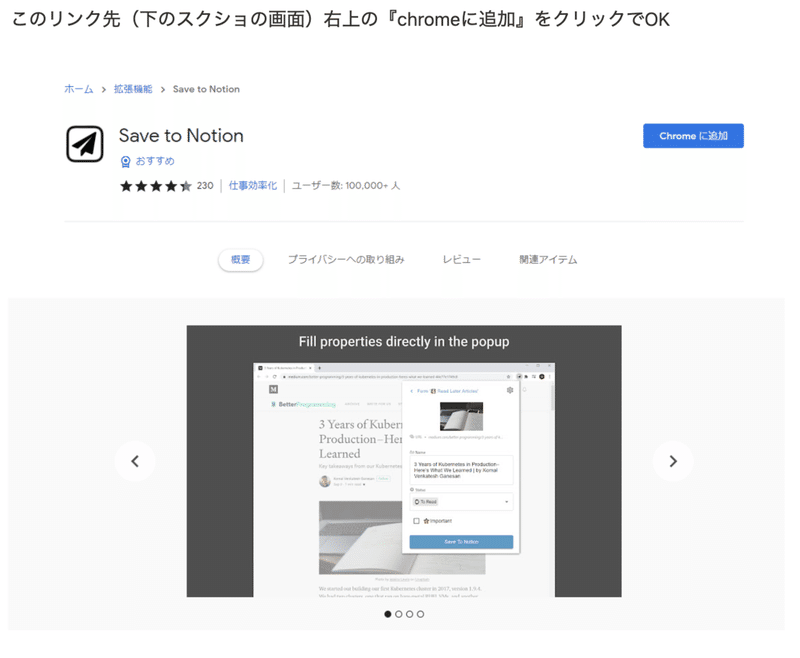This screenshot has width=800, height=658.
Task: Switch to the 関連アイテム tab
Action: pyautogui.click(x=548, y=260)
